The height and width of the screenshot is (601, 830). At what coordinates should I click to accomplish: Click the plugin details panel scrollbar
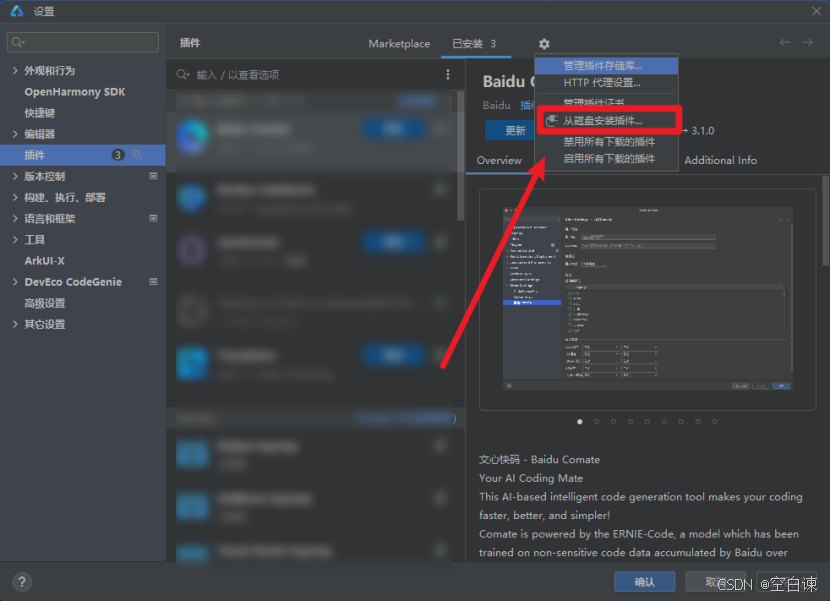(826, 221)
